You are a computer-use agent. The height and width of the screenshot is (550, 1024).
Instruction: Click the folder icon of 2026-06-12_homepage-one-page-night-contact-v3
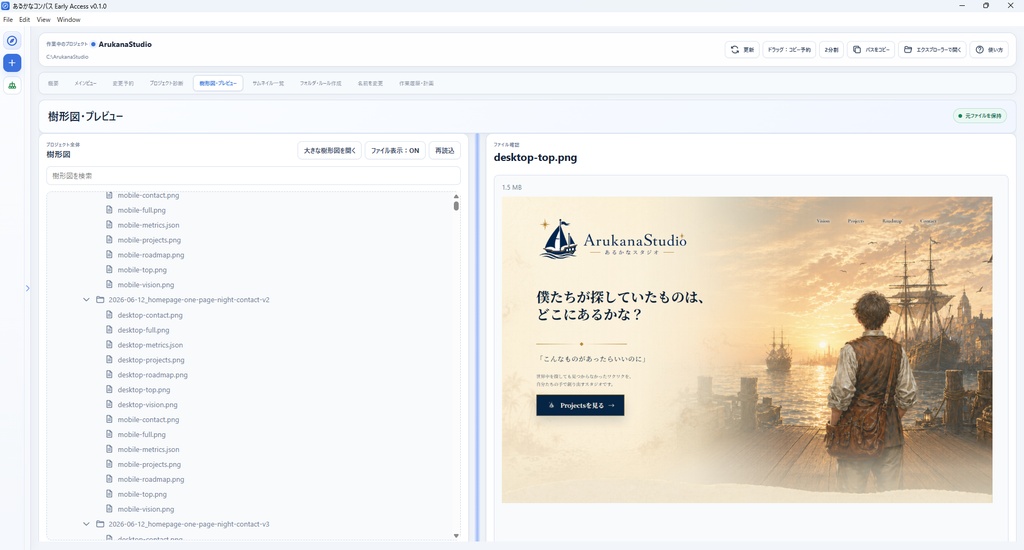click(100, 524)
